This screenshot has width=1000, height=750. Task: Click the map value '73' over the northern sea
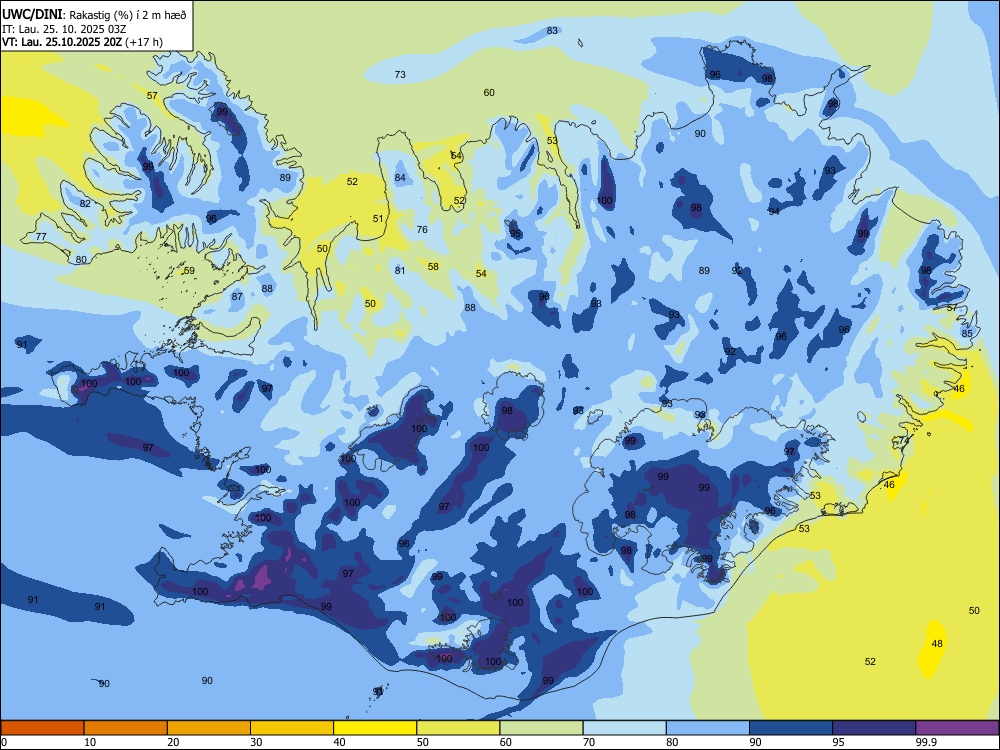[400, 75]
